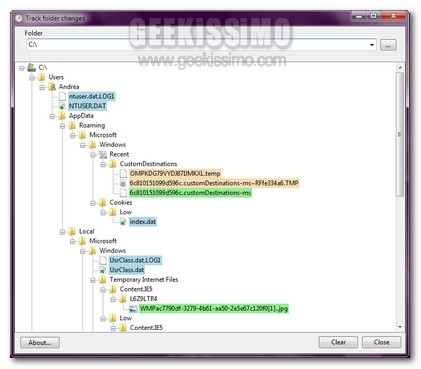The height and width of the screenshot is (369, 421).
Task: Collapse the Temporary Internet Files node
Action: 93,280
